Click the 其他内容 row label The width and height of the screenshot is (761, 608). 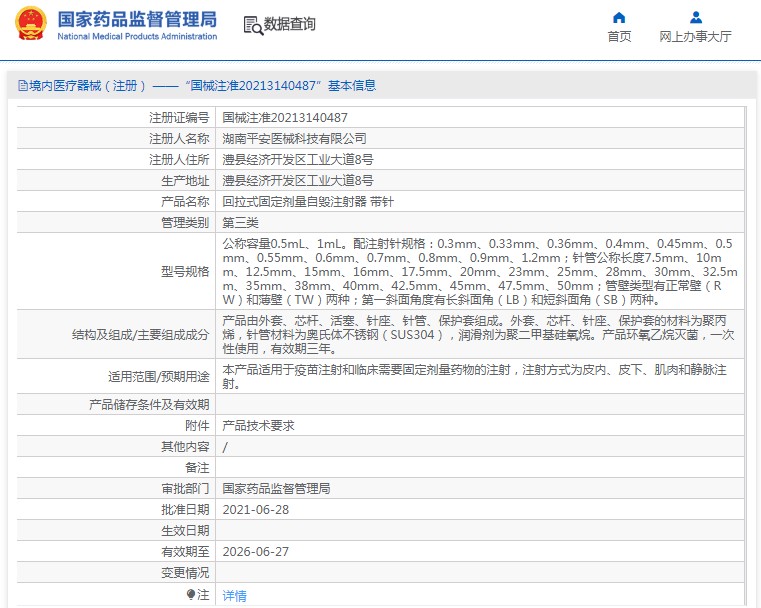click(x=185, y=447)
